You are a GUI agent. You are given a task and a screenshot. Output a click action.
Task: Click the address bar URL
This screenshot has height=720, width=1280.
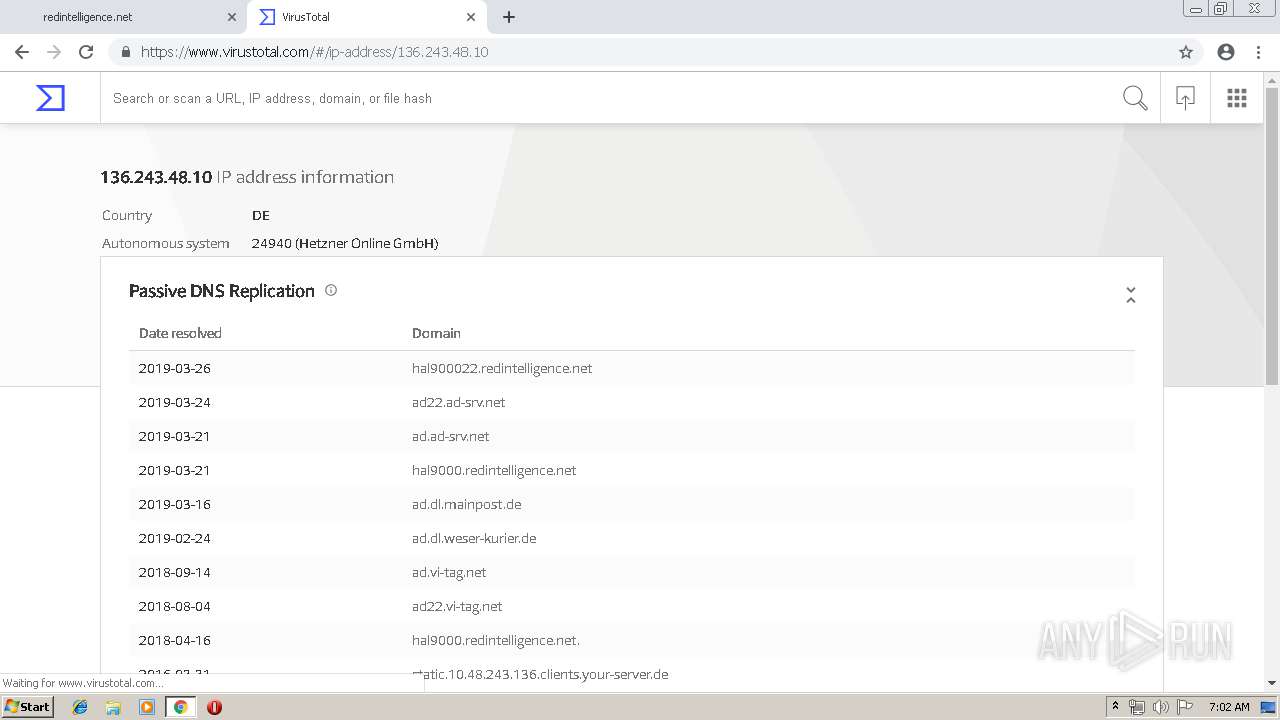pos(314,52)
